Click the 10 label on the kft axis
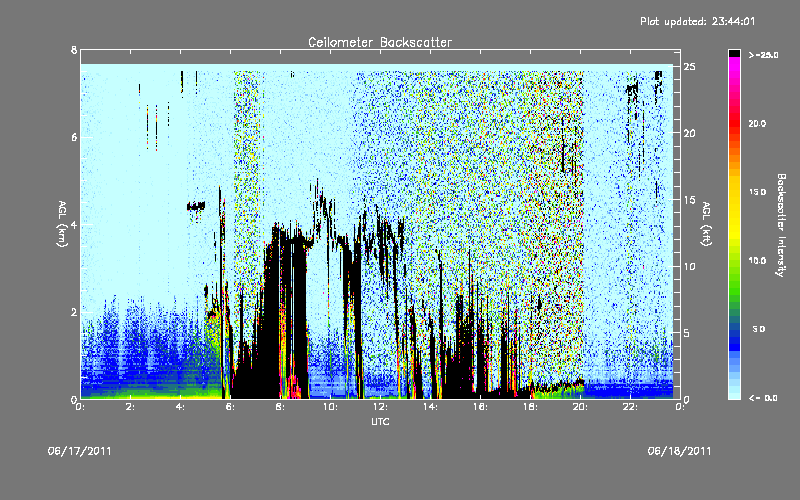Screen dimensions: 800x500 [x=690, y=267]
